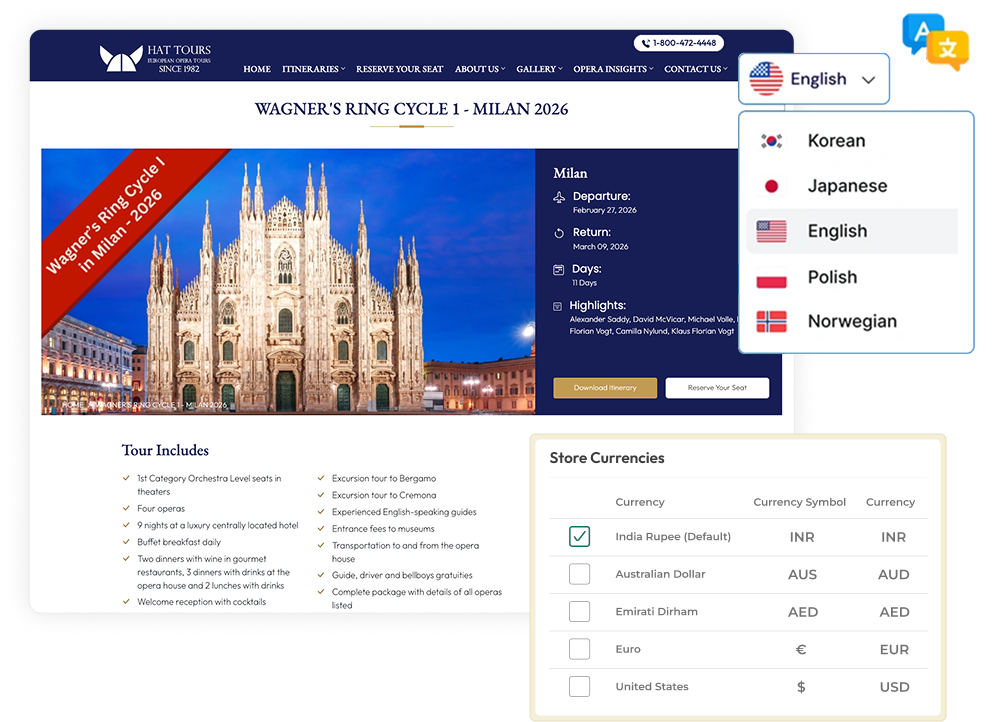Screen dimensions: 1005x722
Task: Click the phone icon in number badge
Action: tap(645, 44)
